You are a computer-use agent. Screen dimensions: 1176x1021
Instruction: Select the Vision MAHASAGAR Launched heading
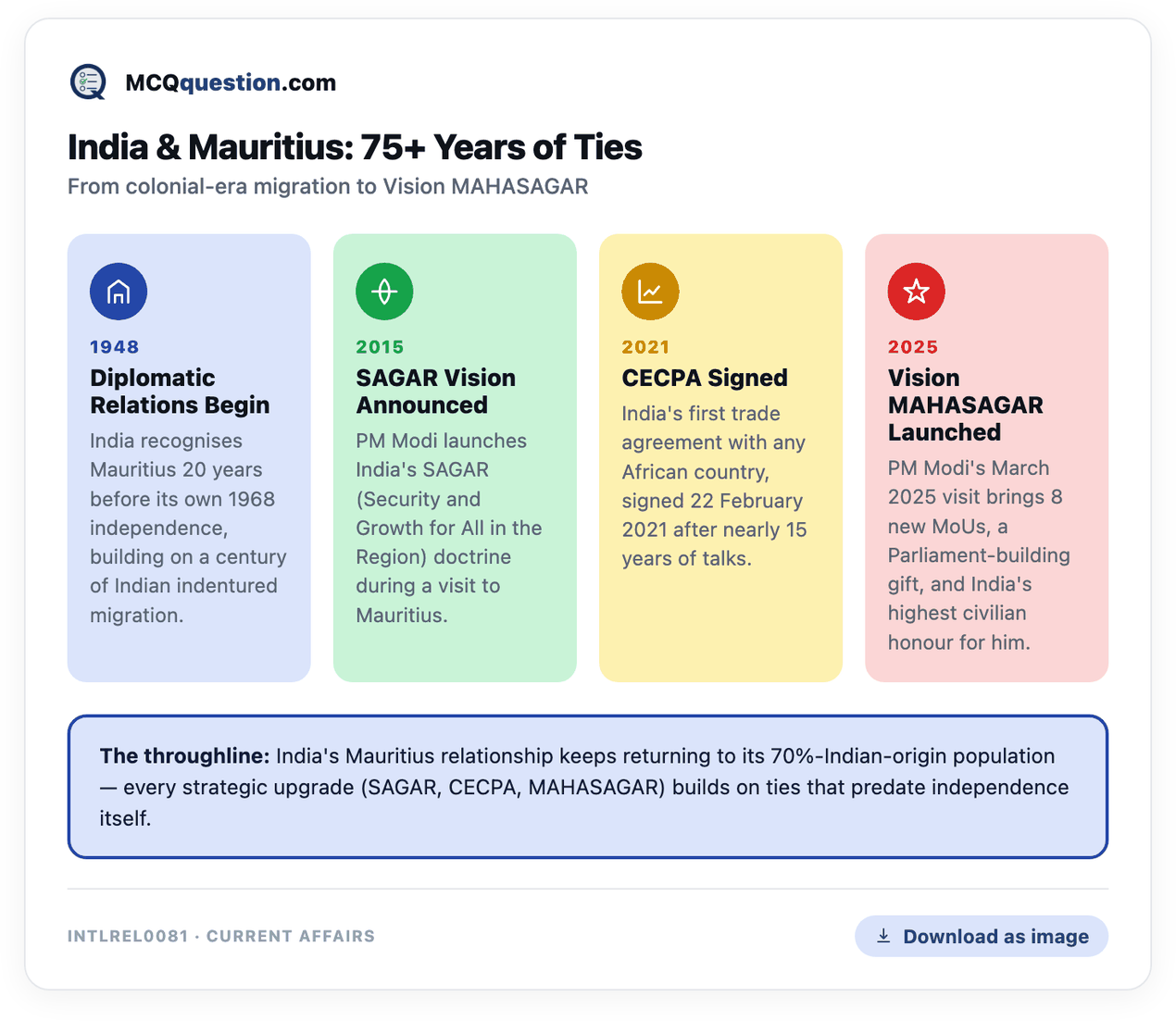pos(965,405)
